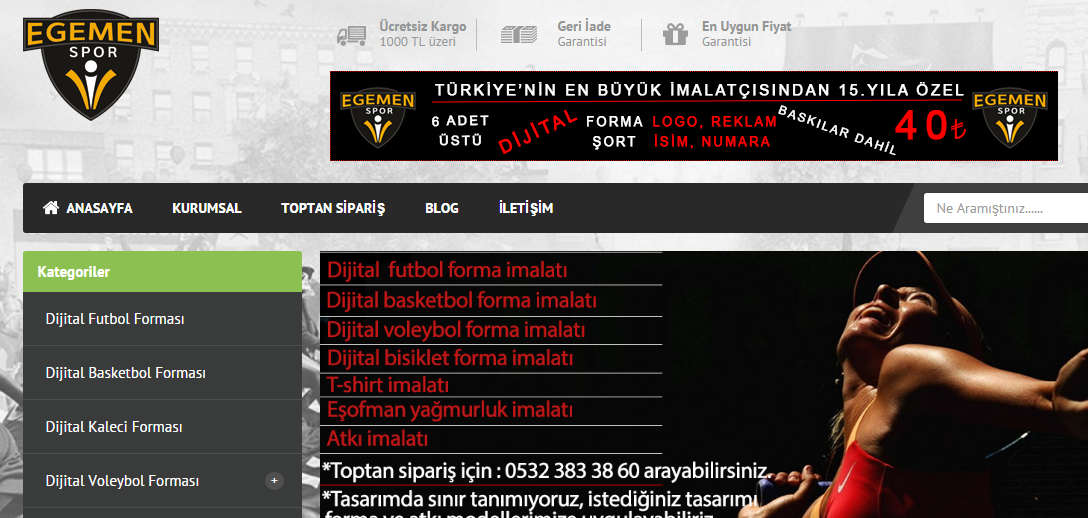Open the 15. yıla özel promo banner
Viewport: 1088px width, 518px height.
694,116
